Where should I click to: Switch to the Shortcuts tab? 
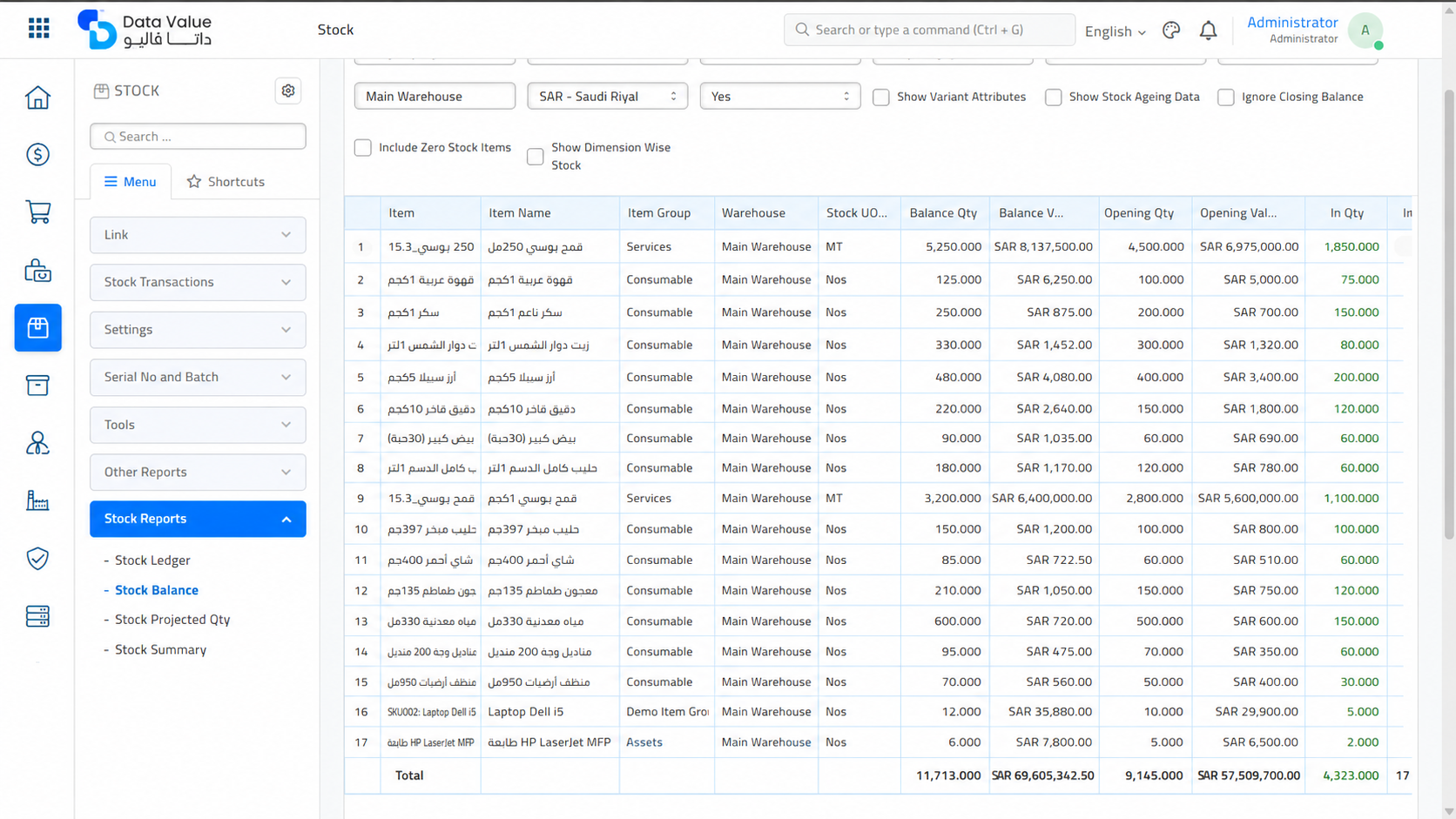226,182
